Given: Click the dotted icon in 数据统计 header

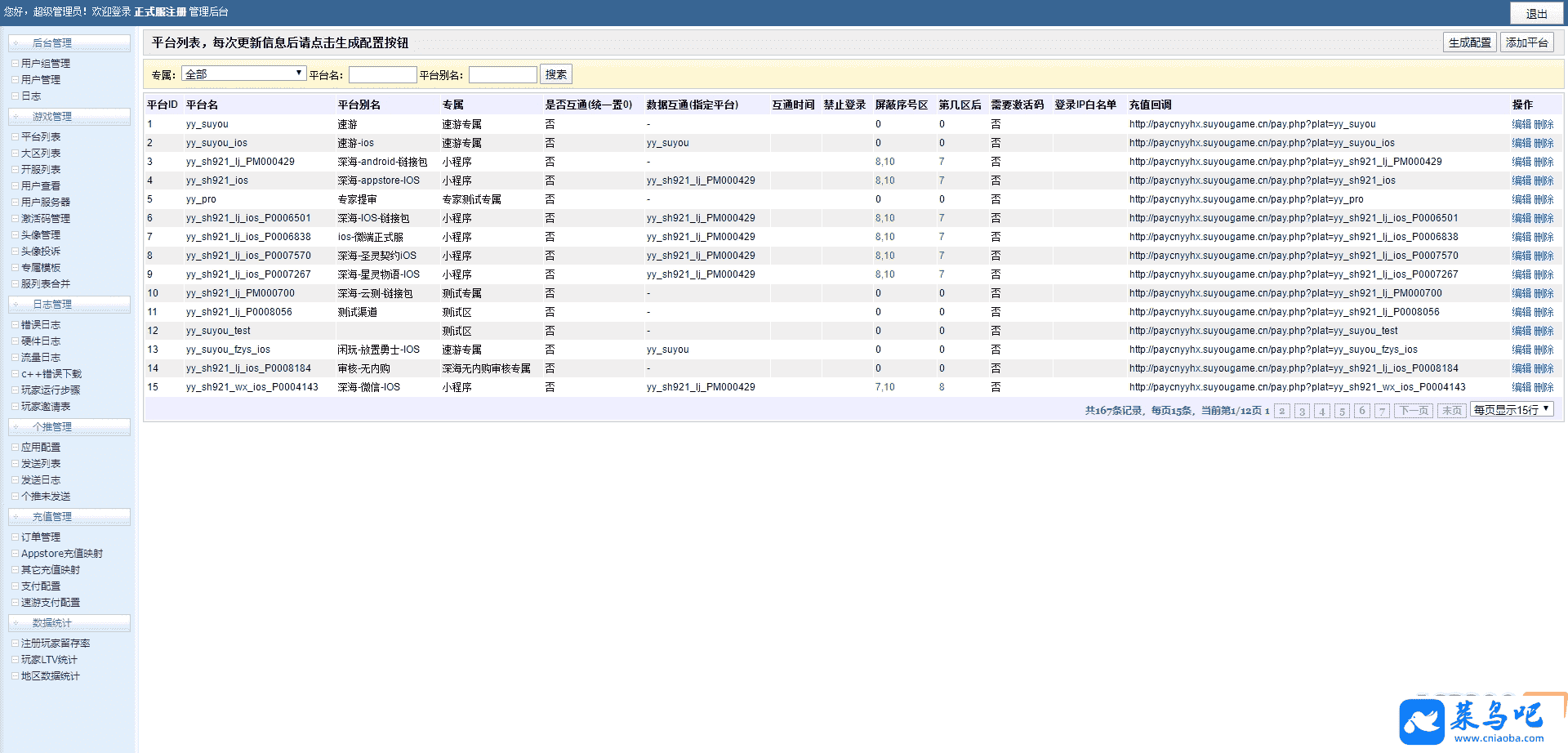Looking at the screenshot, I should point(16,623).
